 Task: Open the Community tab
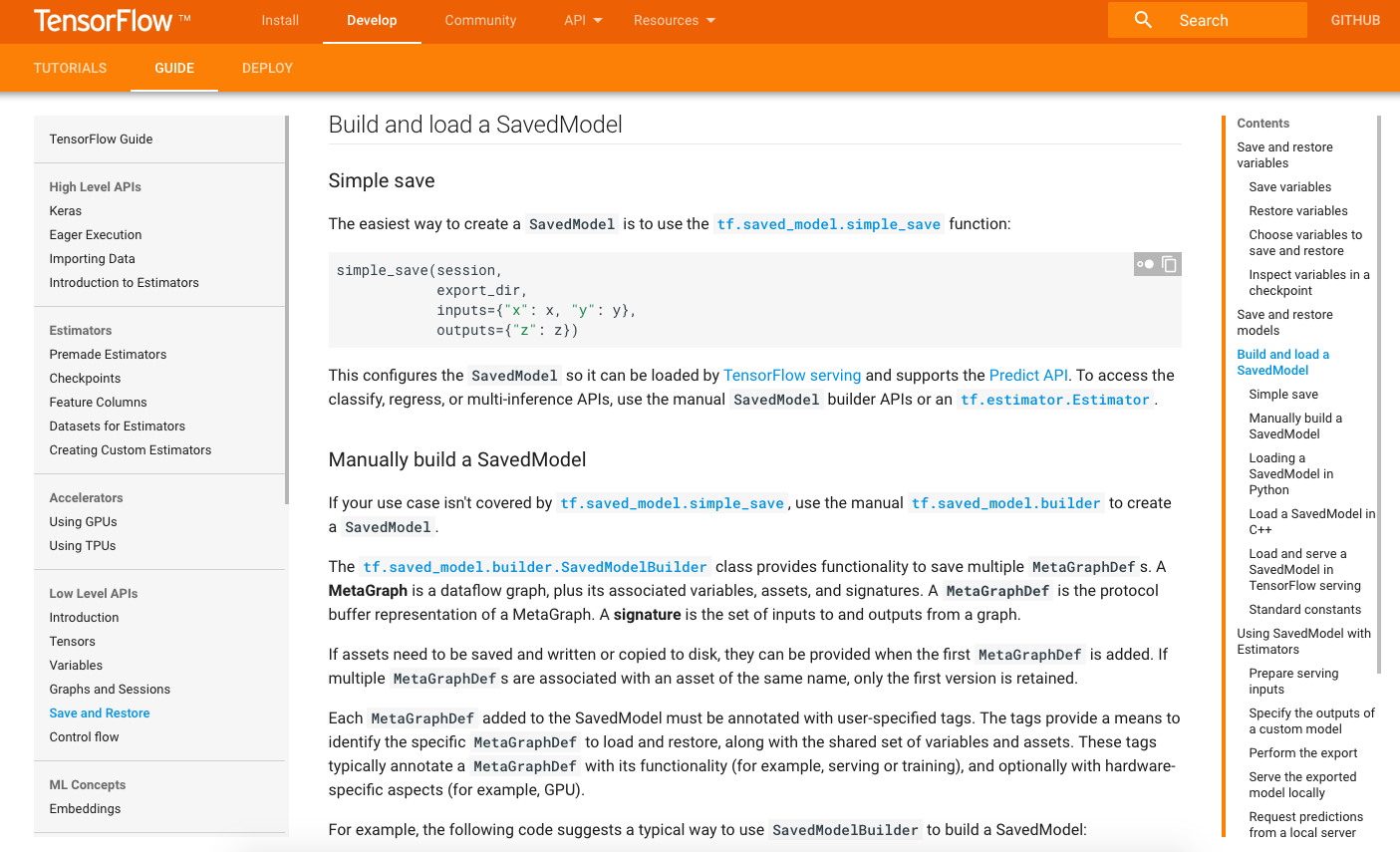click(x=480, y=20)
